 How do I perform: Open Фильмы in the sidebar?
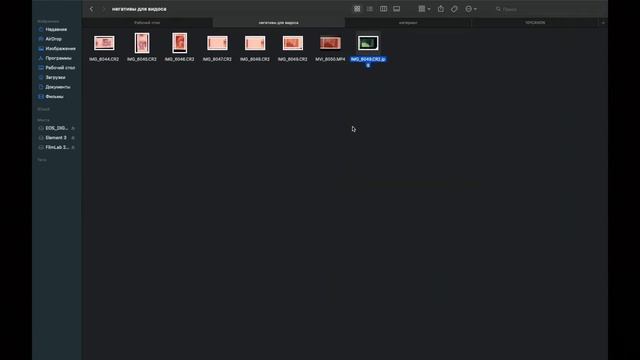tap(54, 97)
